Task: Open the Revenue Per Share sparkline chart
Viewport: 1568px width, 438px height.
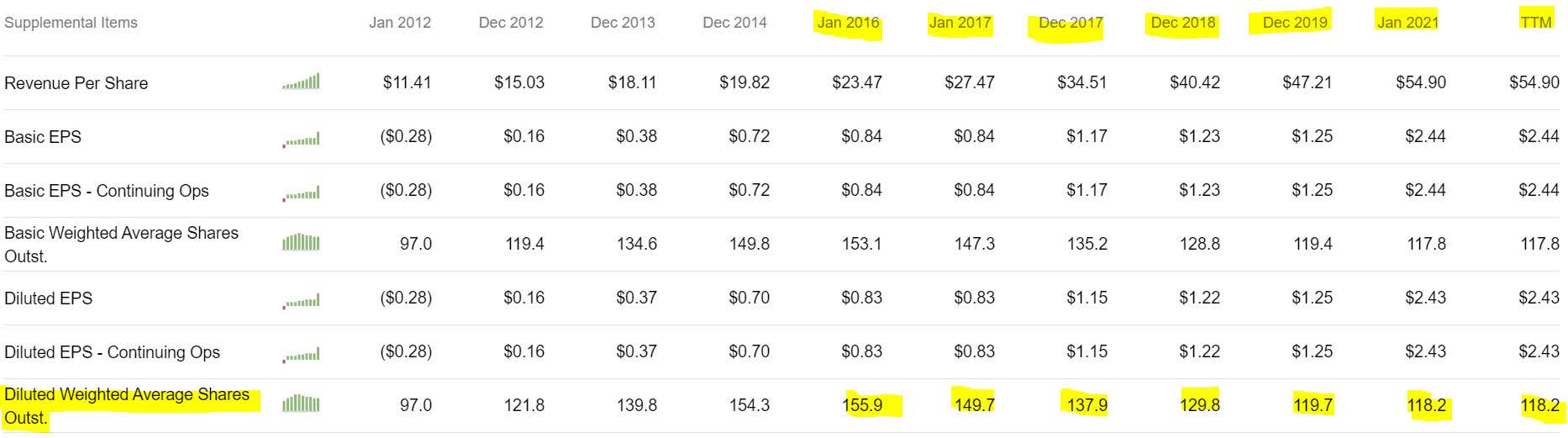Action: (301, 82)
